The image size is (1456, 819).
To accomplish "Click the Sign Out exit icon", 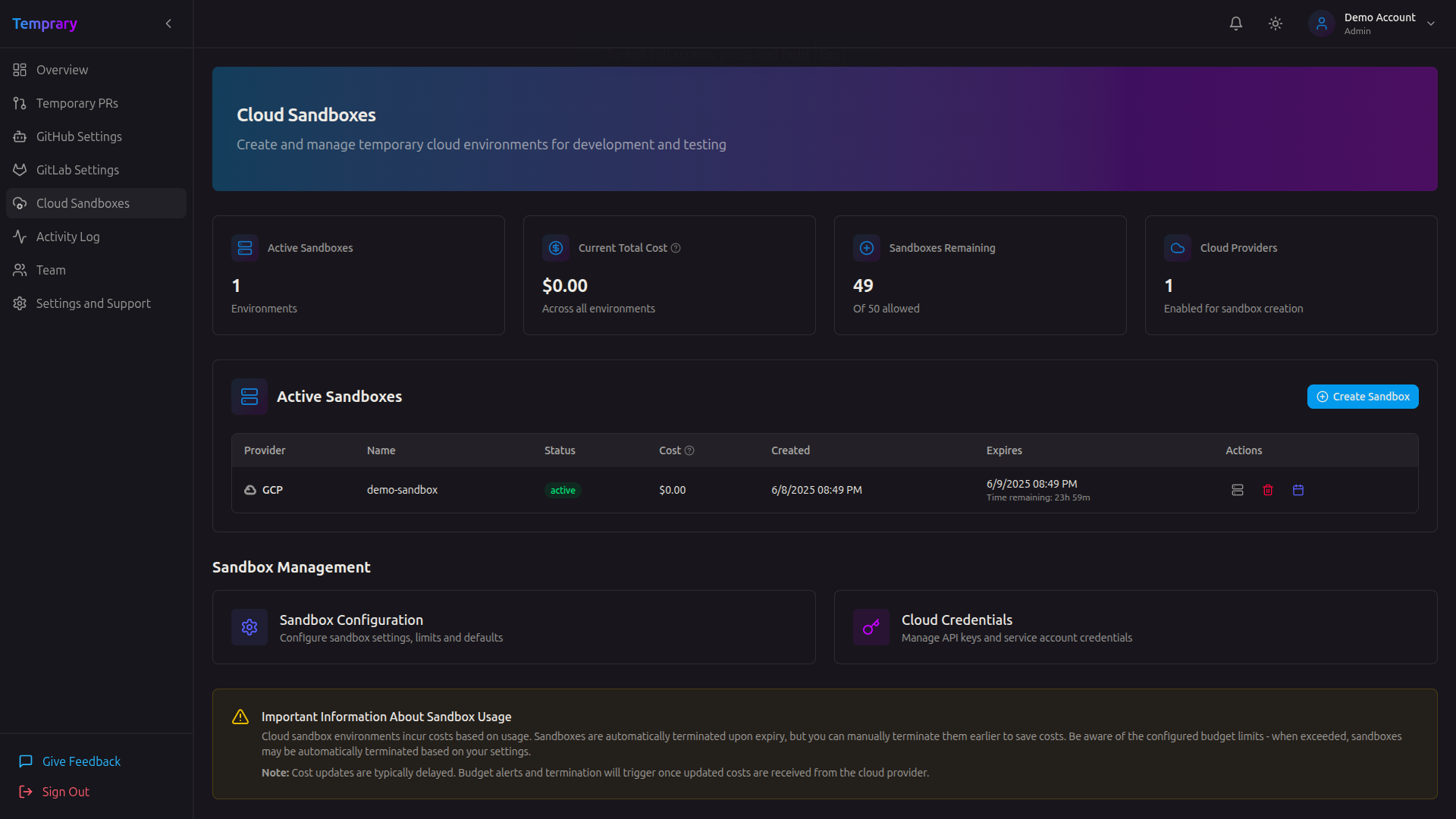I will (x=26, y=792).
